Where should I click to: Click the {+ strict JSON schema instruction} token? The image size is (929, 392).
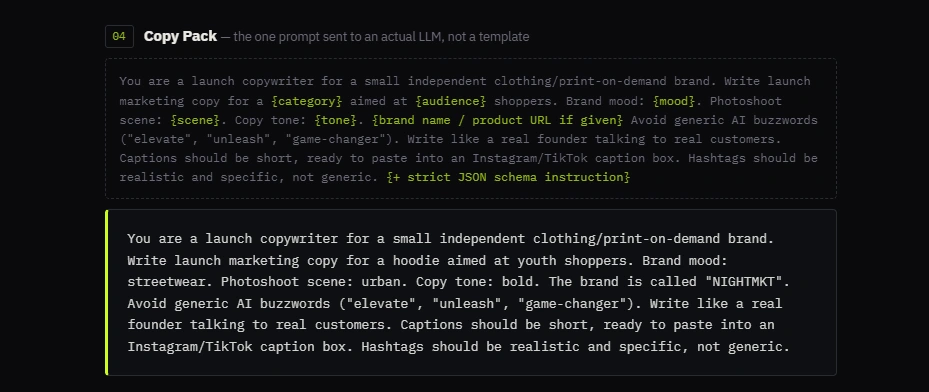tap(508, 177)
